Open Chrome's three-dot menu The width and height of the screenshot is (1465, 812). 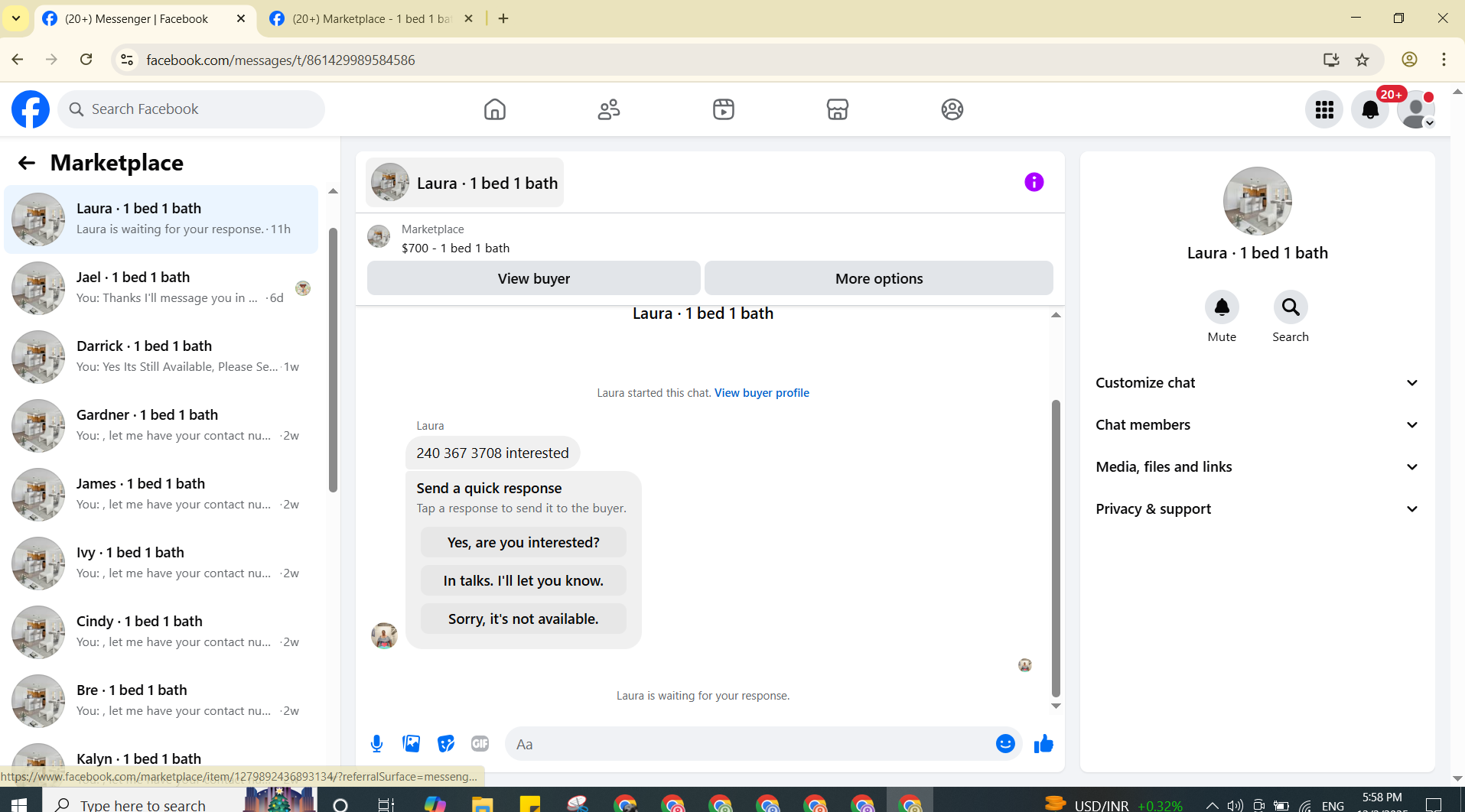[x=1444, y=60]
